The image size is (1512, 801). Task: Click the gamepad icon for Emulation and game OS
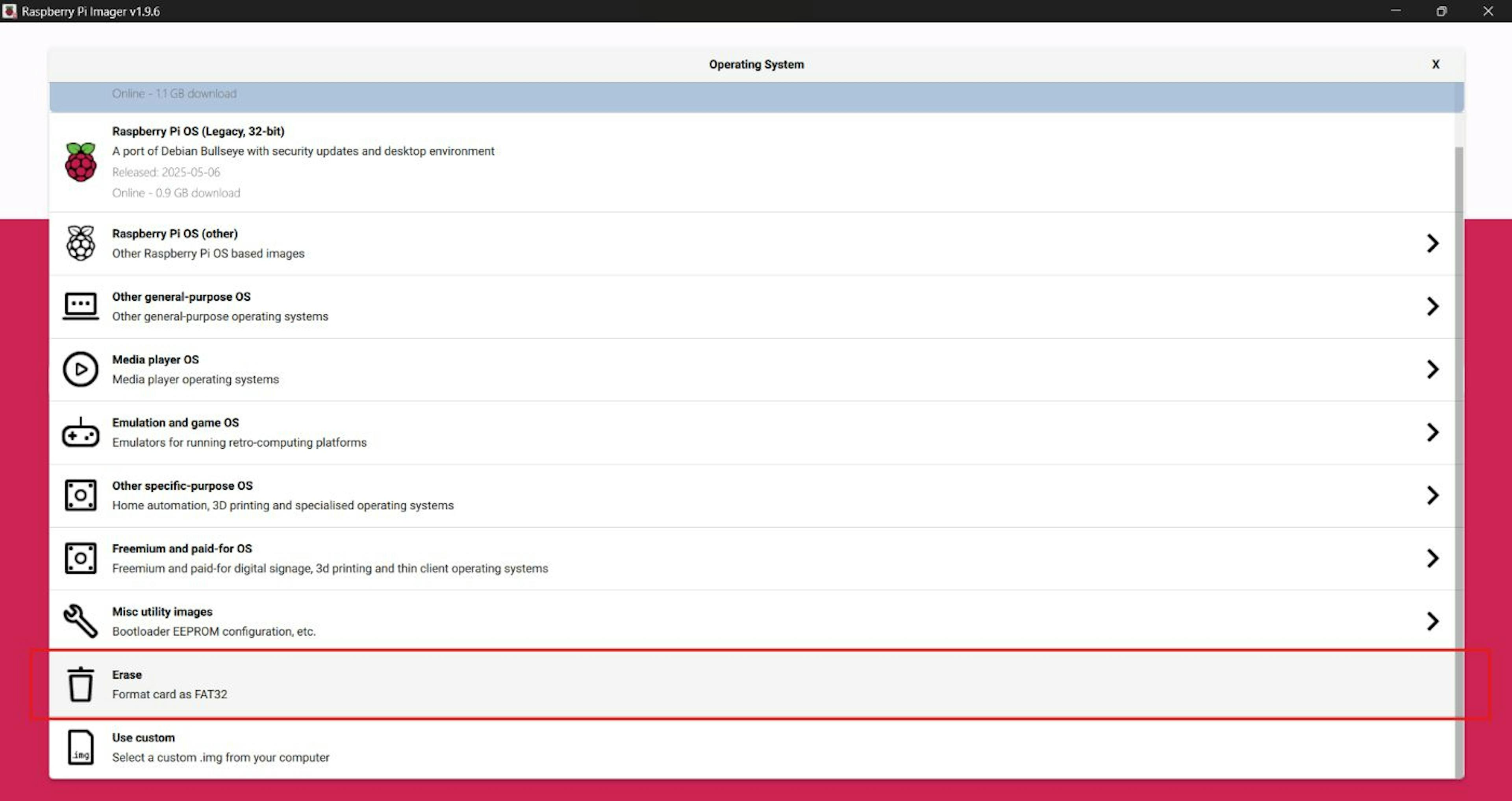[80, 433]
